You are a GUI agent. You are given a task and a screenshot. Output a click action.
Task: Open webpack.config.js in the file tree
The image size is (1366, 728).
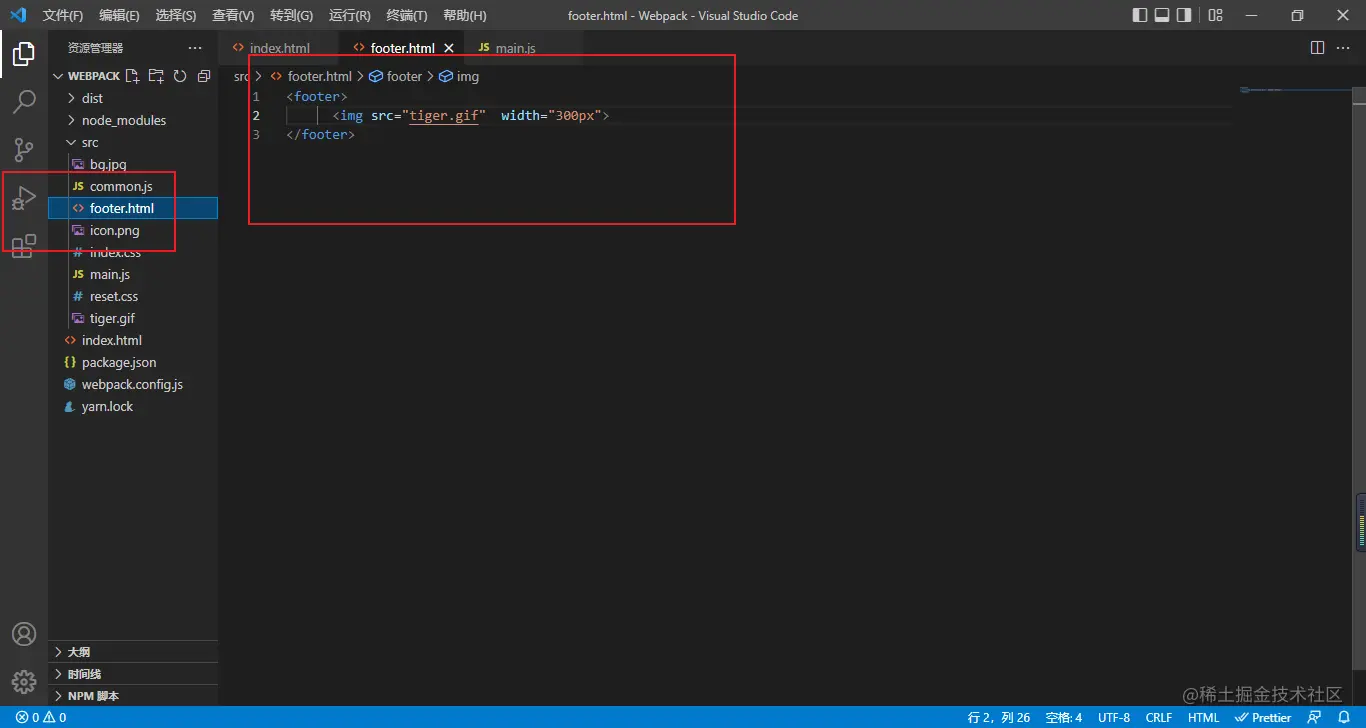click(x=133, y=384)
